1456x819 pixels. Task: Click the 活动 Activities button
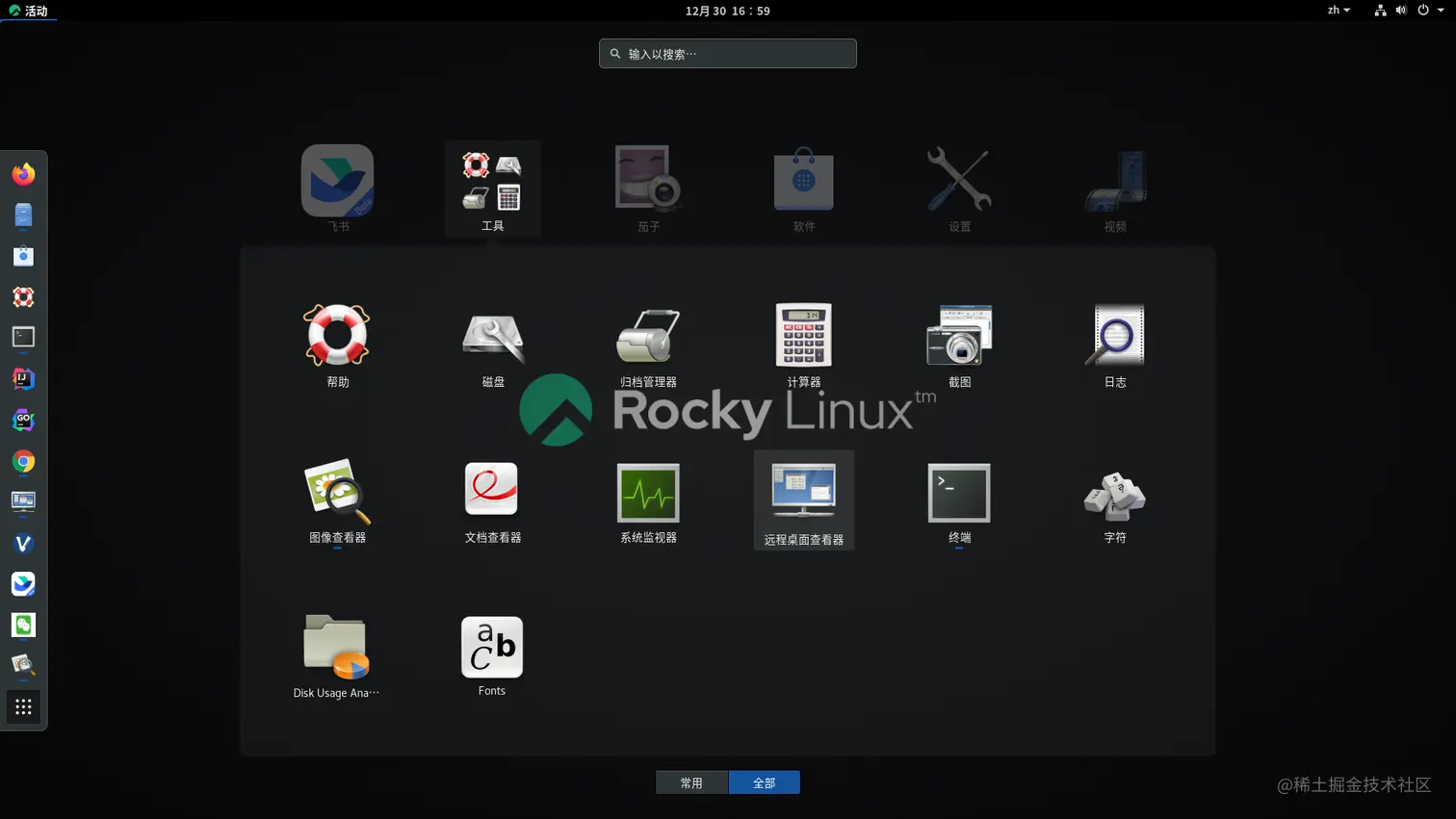click(x=28, y=11)
